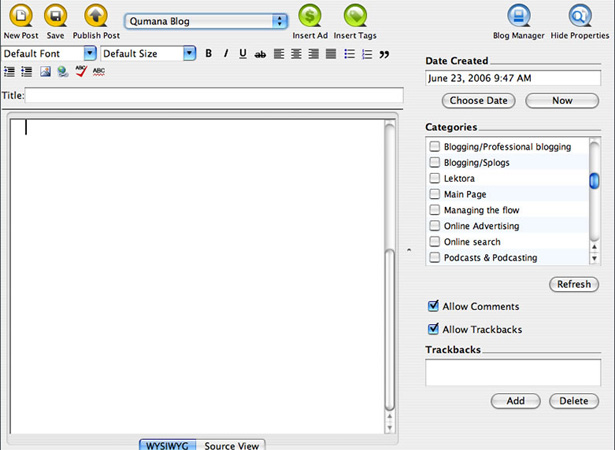The image size is (615, 450).
Task: Insert an image into the post
Action: pos(45,71)
